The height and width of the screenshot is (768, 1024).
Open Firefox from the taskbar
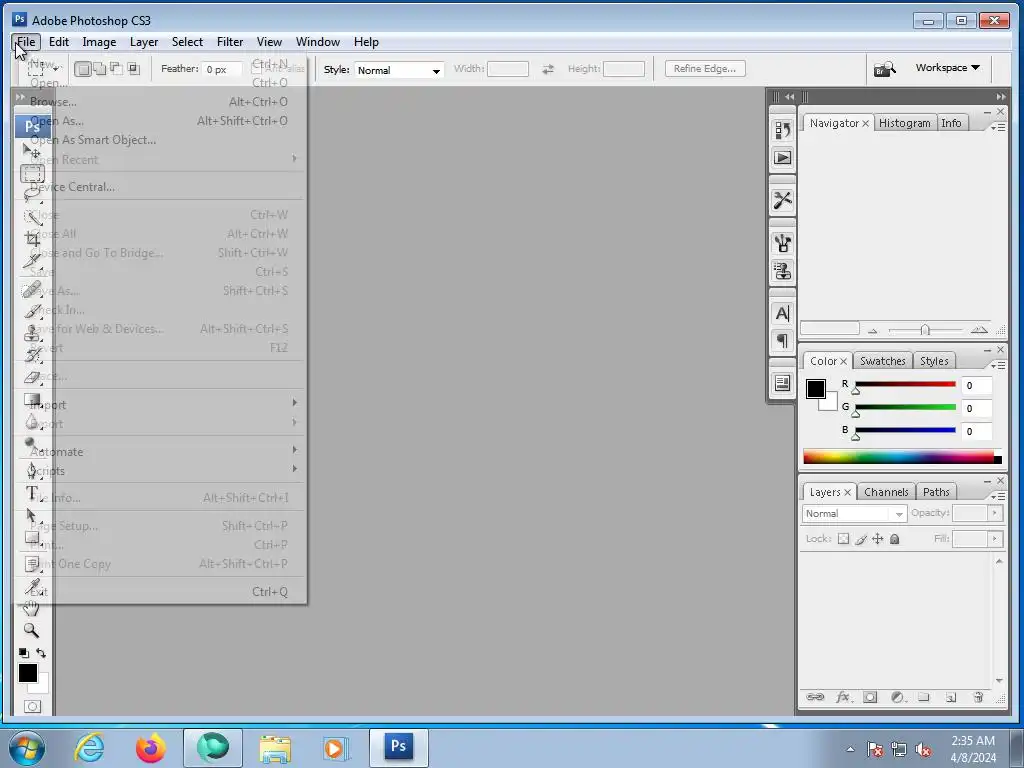click(151, 748)
